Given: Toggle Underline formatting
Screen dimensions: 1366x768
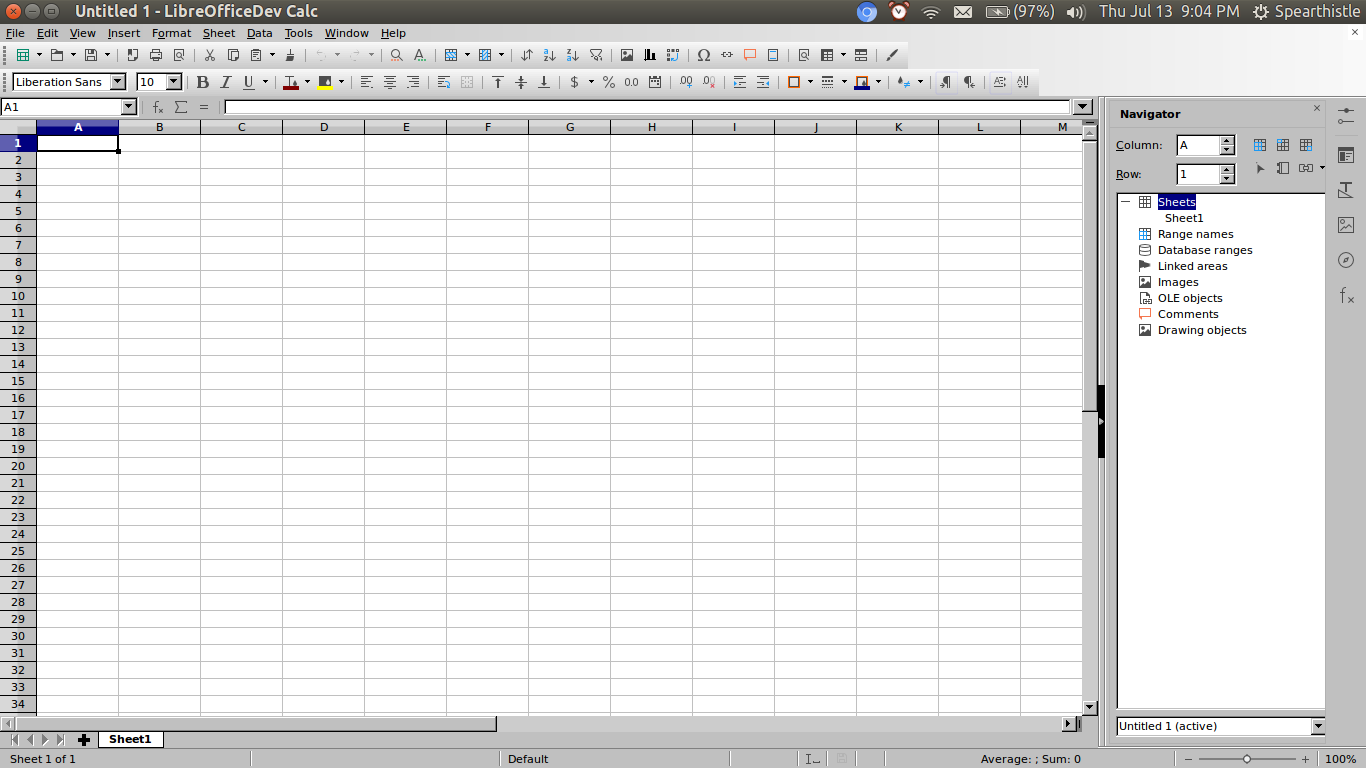Looking at the screenshot, I should coord(249,82).
